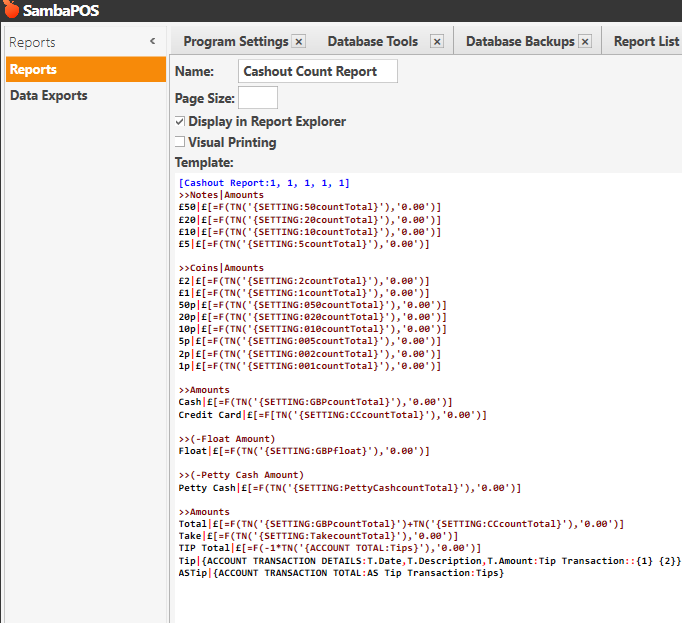Close the Database Tools tab
This screenshot has height=623, width=682.
click(437, 42)
